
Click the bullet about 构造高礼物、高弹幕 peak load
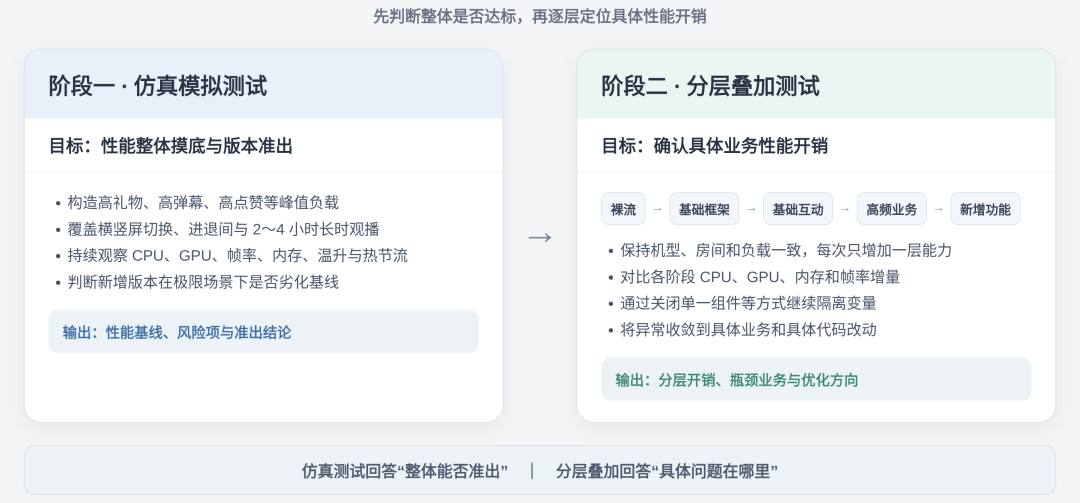coord(197,203)
